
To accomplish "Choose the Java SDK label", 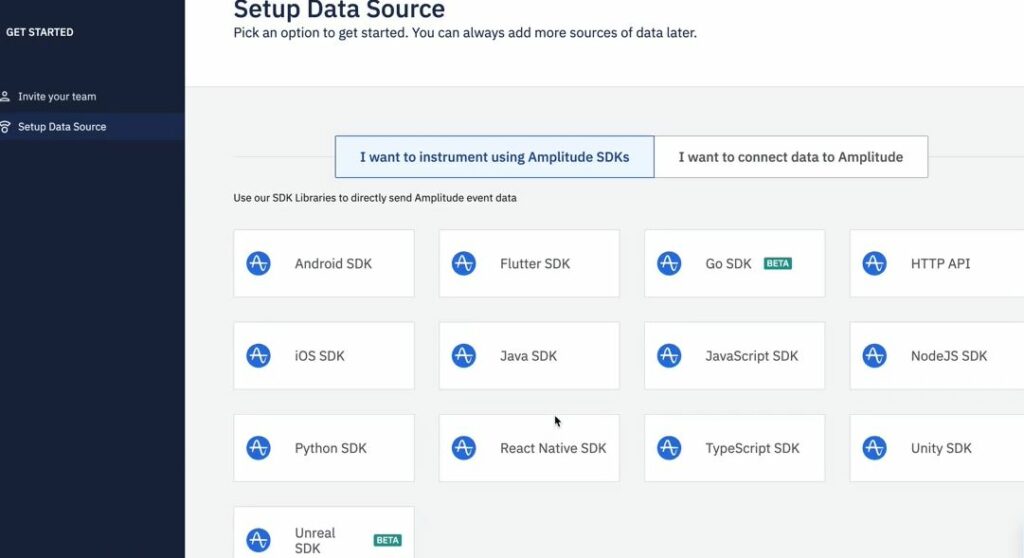I will point(528,356).
